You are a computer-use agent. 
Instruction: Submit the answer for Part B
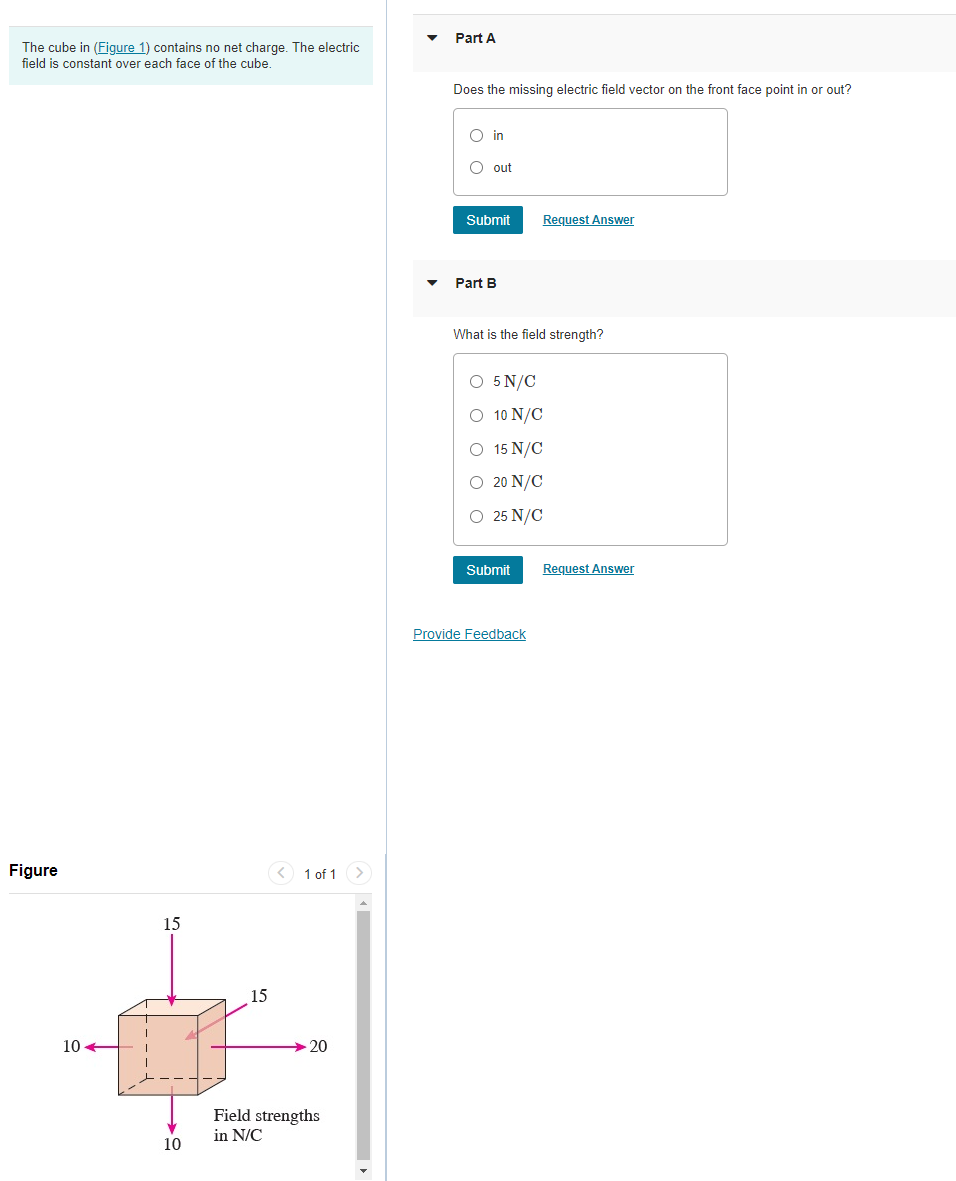(487, 569)
